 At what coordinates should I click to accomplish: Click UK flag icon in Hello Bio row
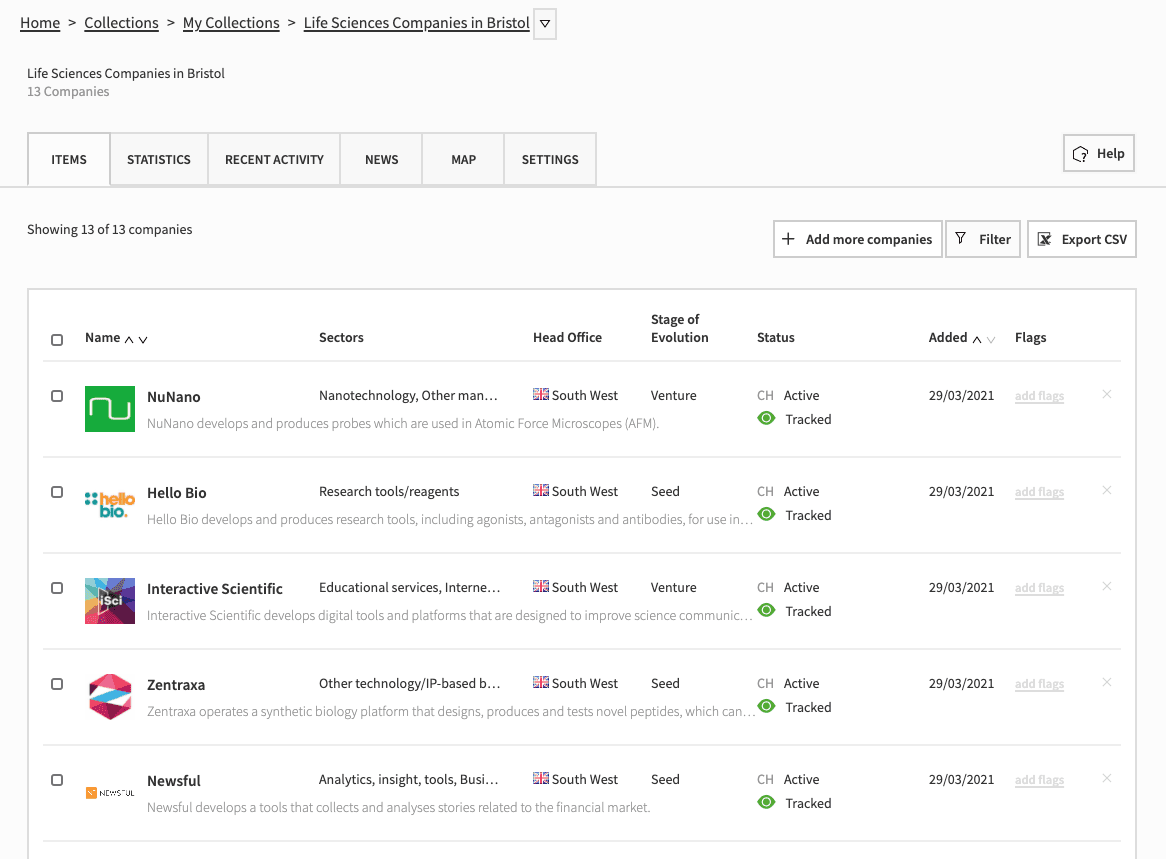tap(541, 490)
